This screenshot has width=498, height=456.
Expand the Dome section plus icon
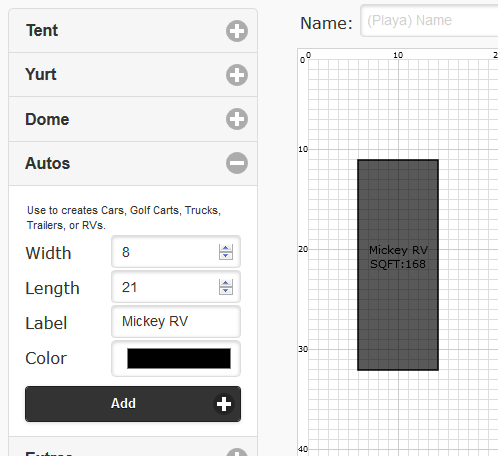point(237,119)
